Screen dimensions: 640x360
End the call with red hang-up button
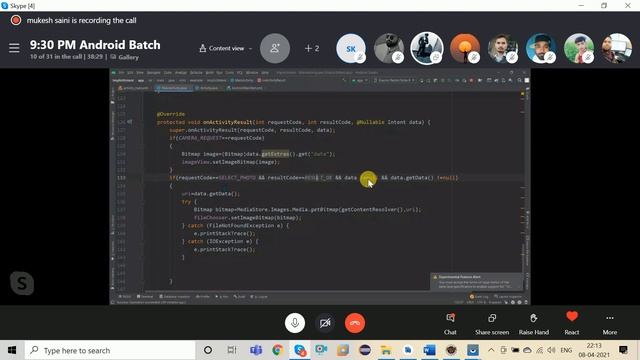coord(355,323)
